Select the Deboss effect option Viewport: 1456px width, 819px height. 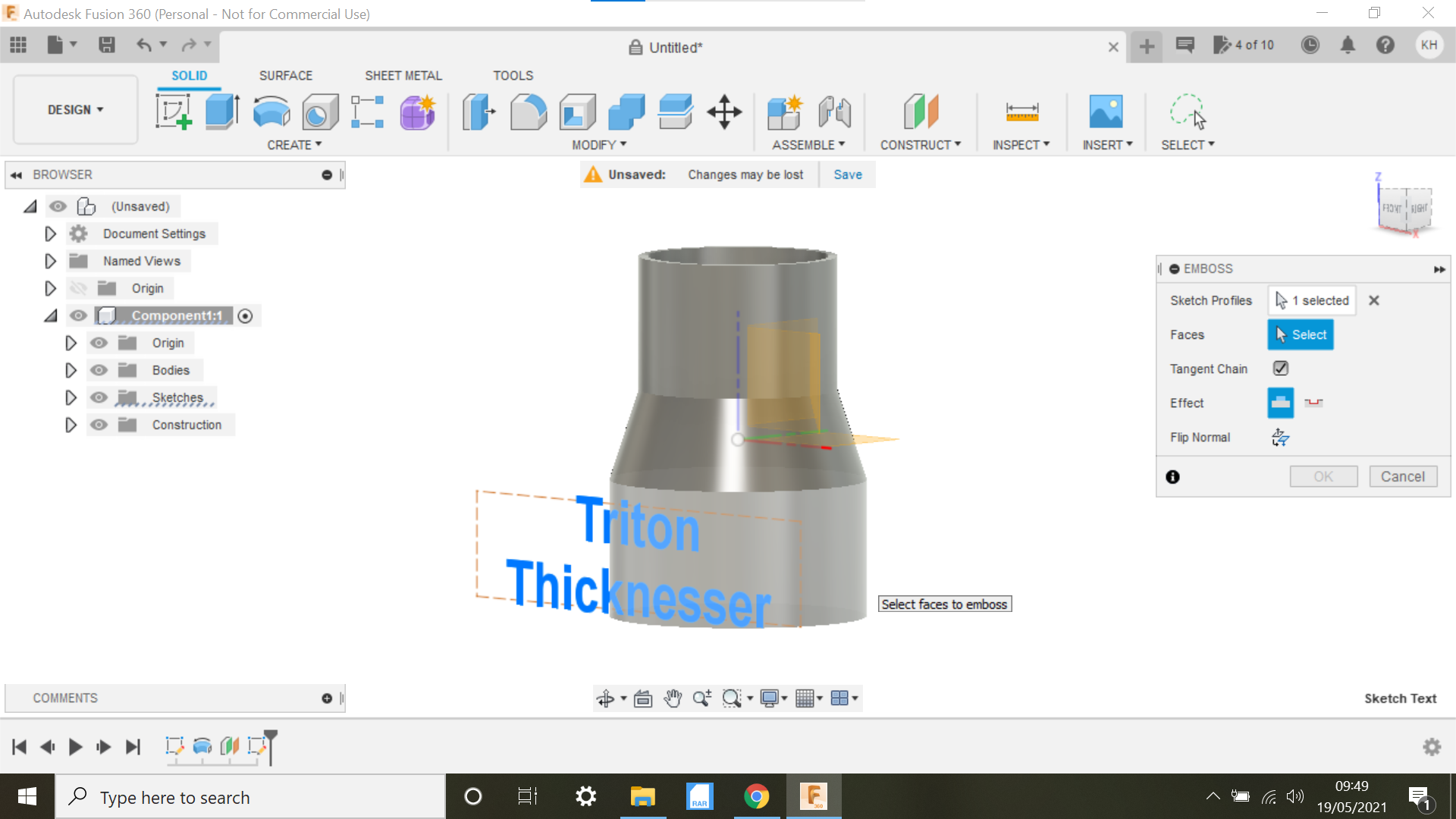pos(1313,403)
